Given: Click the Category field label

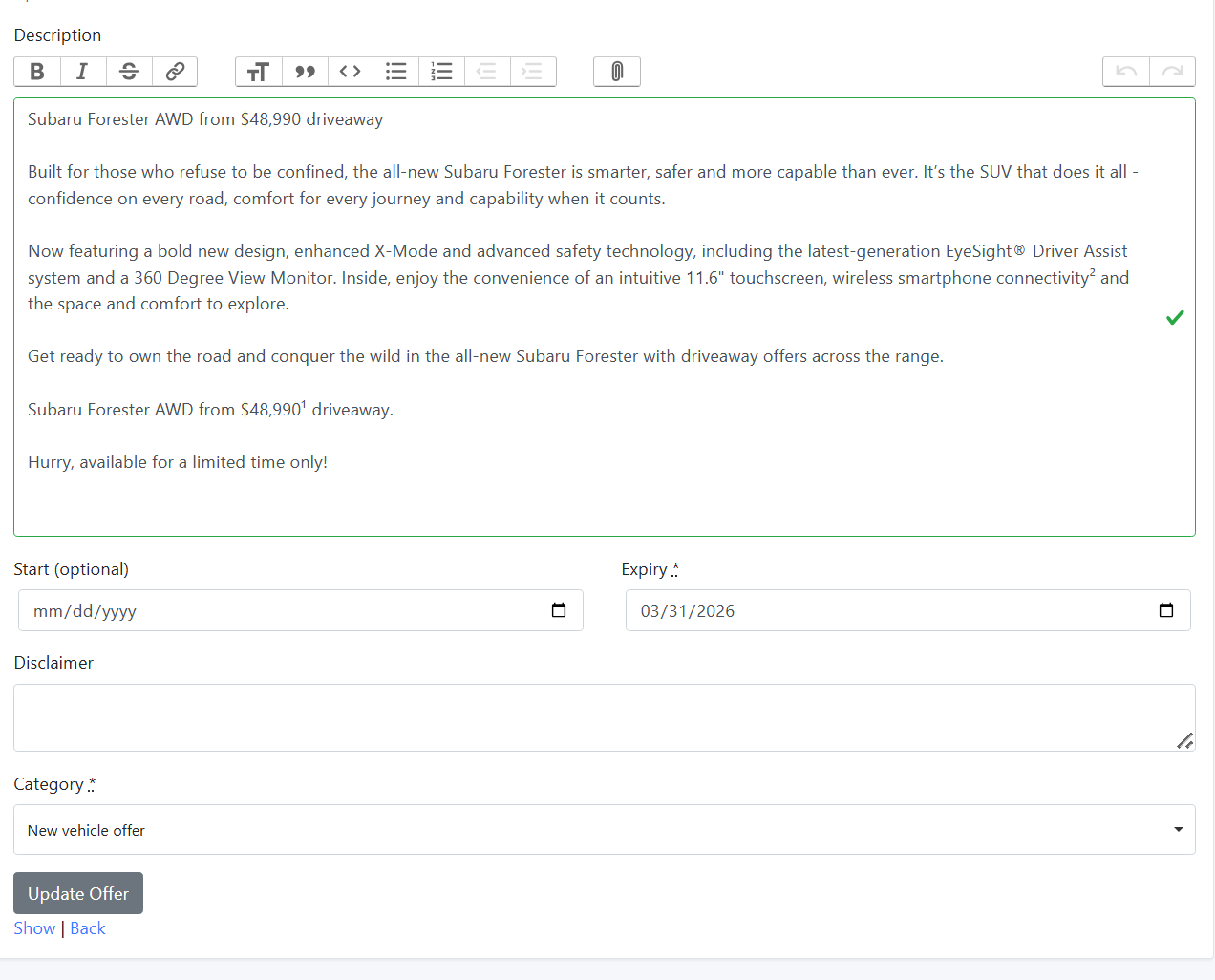Looking at the screenshot, I should coord(54,784).
